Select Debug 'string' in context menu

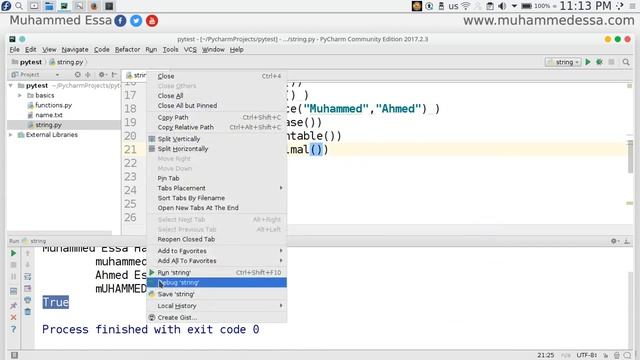point(217,282)
